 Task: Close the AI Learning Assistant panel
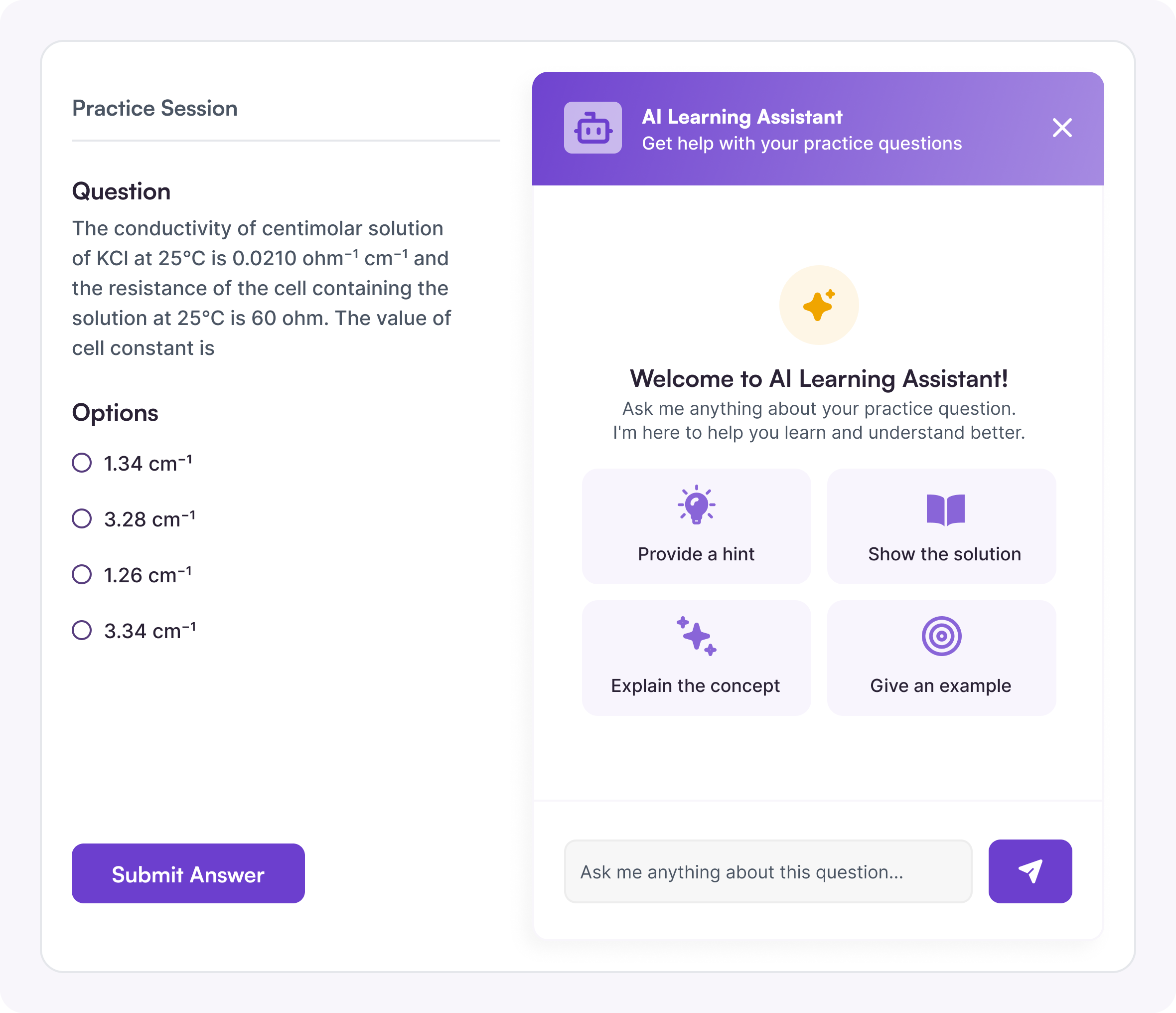click(1062, 128)
